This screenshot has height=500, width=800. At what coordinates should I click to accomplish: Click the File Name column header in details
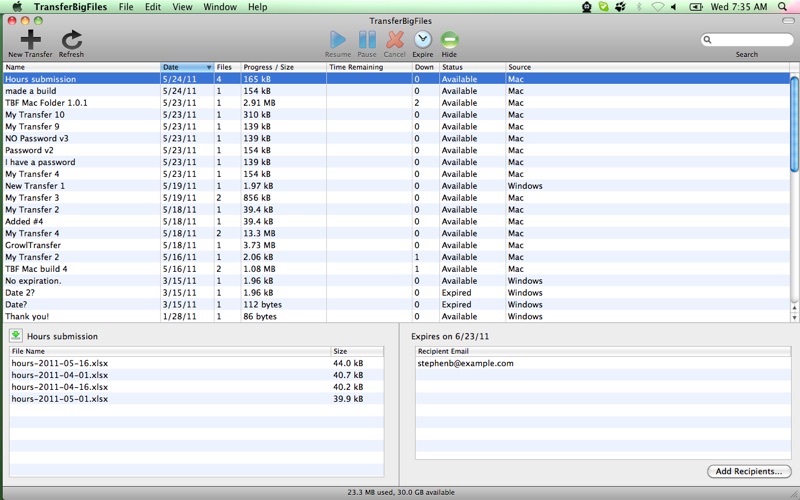click(170, 351)
